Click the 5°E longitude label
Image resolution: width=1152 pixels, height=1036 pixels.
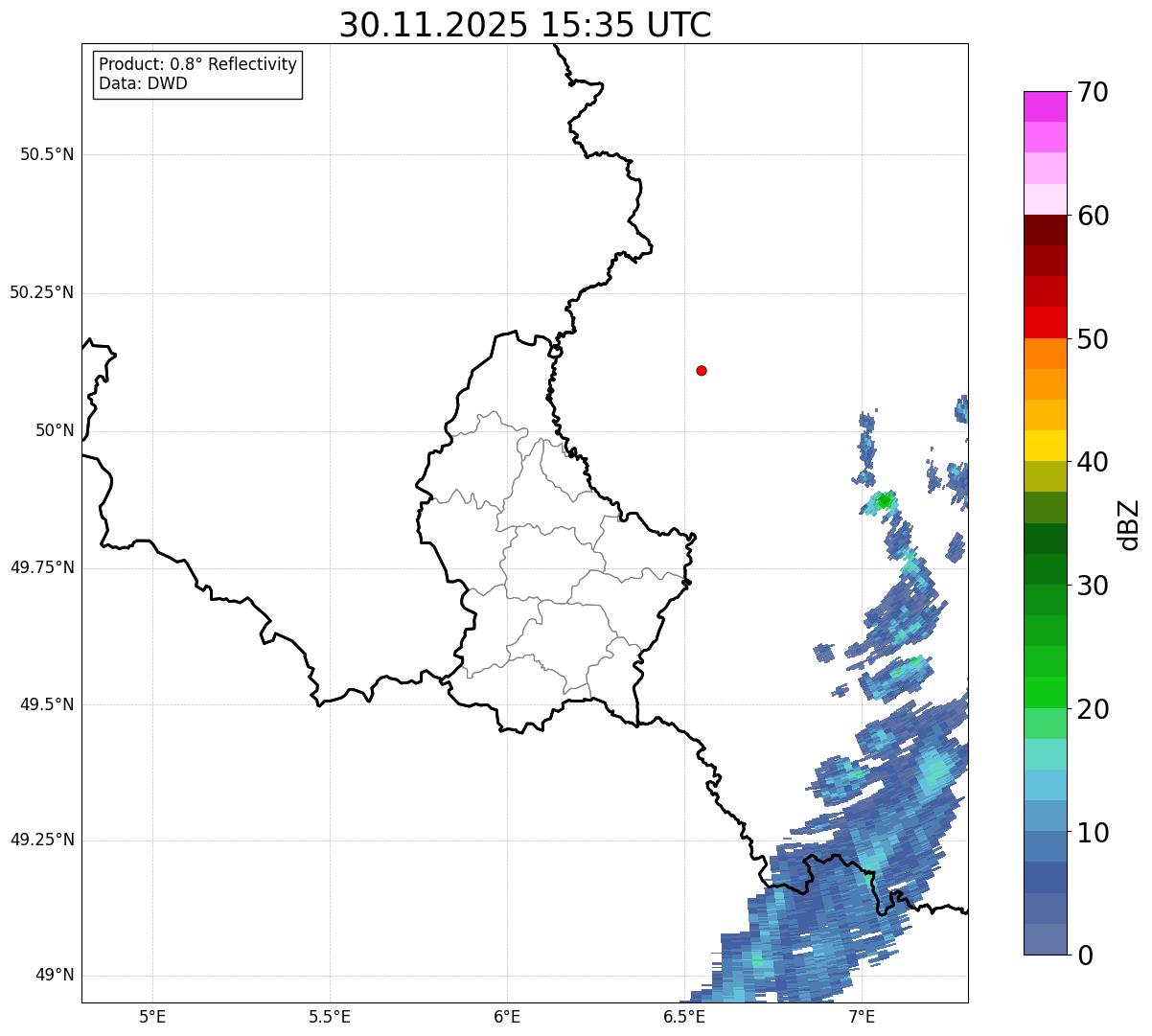click(x=152, y=1016)
